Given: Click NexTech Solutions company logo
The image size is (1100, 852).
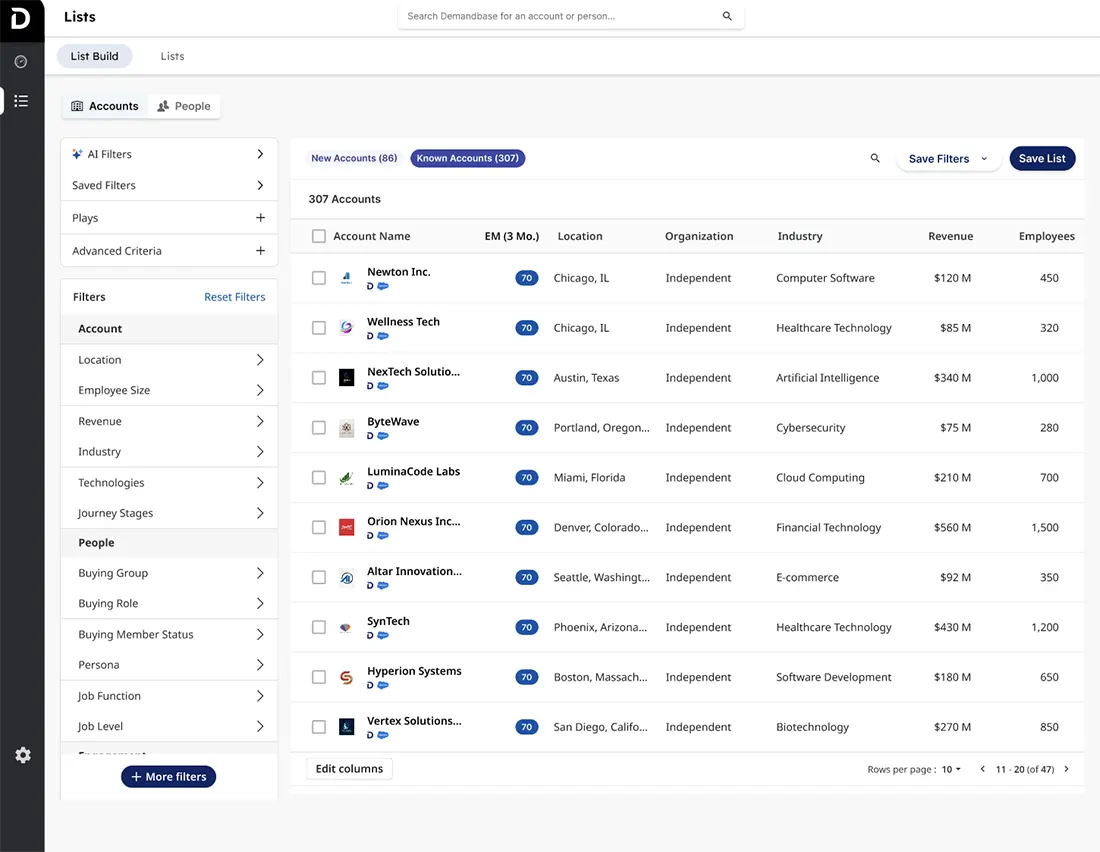Looking at the screenshot, I should (x=347, y=378).
